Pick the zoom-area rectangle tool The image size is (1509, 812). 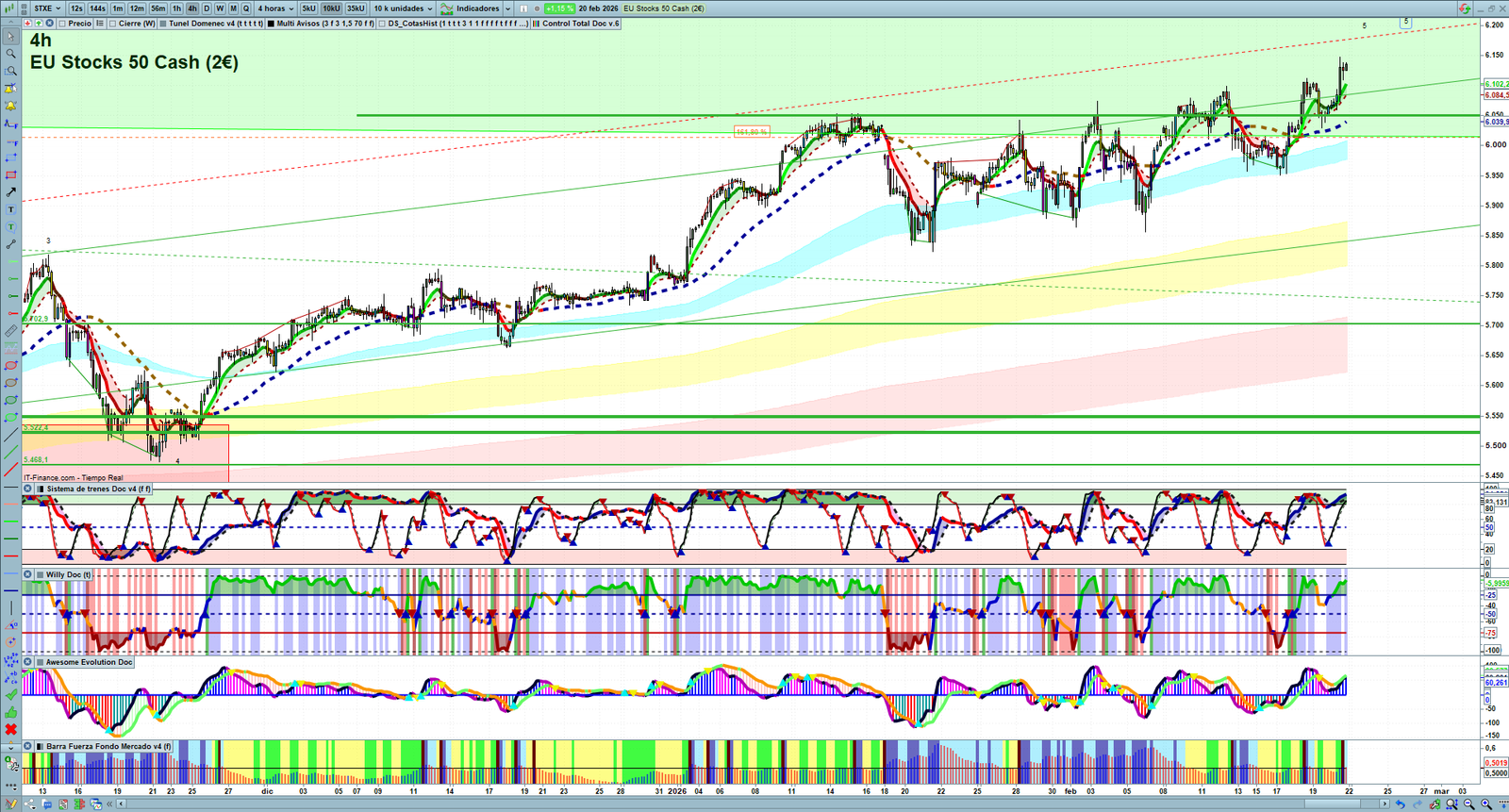point(10,71)
